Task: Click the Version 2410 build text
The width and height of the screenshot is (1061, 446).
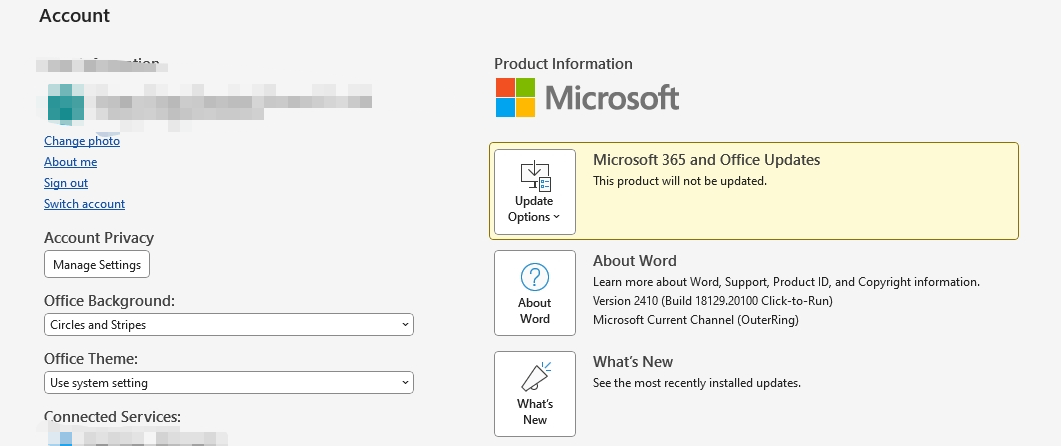Action: 713,300
